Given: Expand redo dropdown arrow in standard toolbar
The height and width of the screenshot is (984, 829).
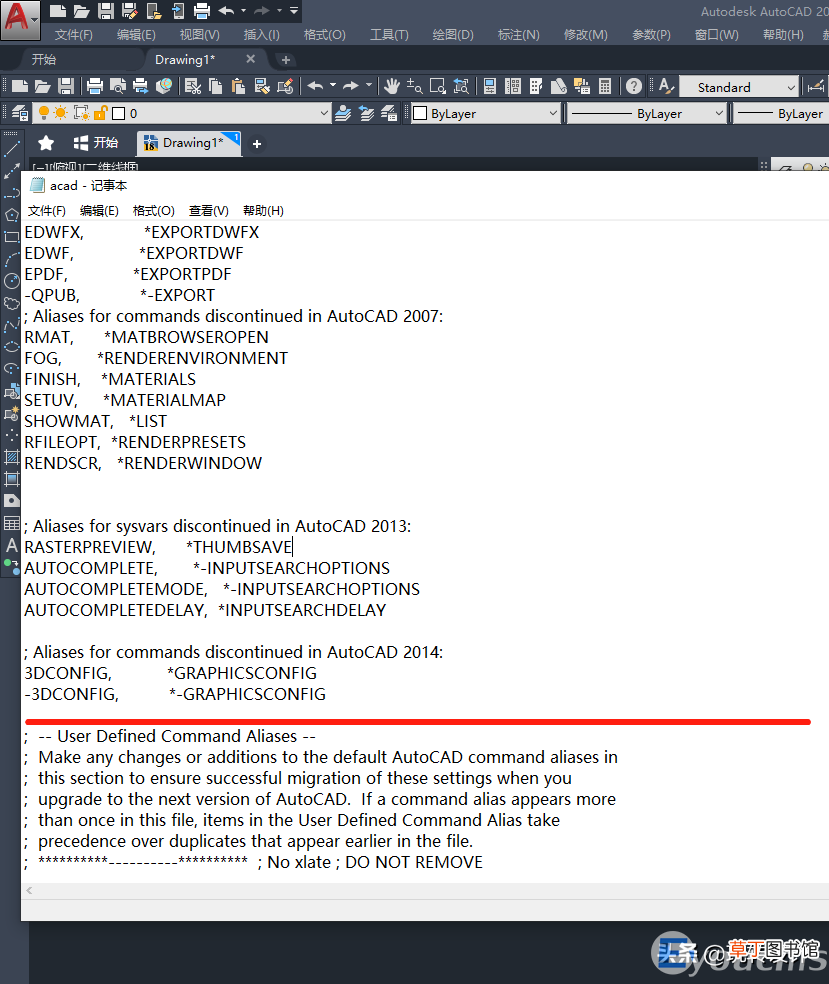Looking at the screenshot, I should click(x=368, y=86).
